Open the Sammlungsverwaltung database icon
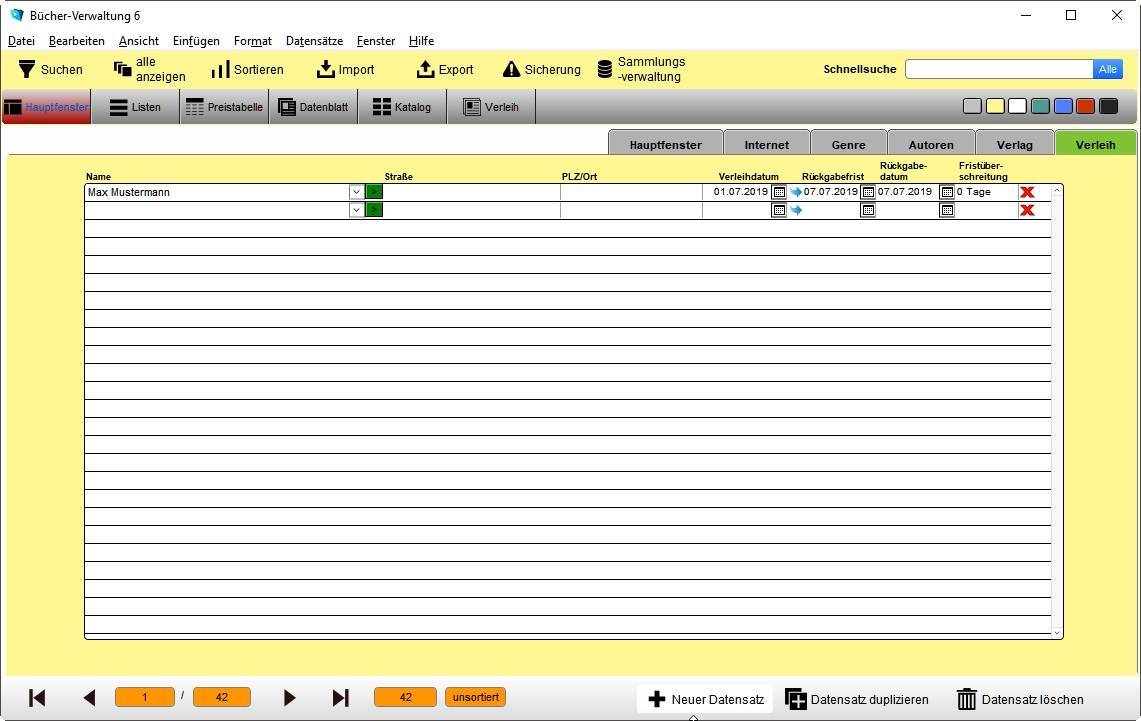This screenshot has height=721, width=1141. (x=605, y=69)
